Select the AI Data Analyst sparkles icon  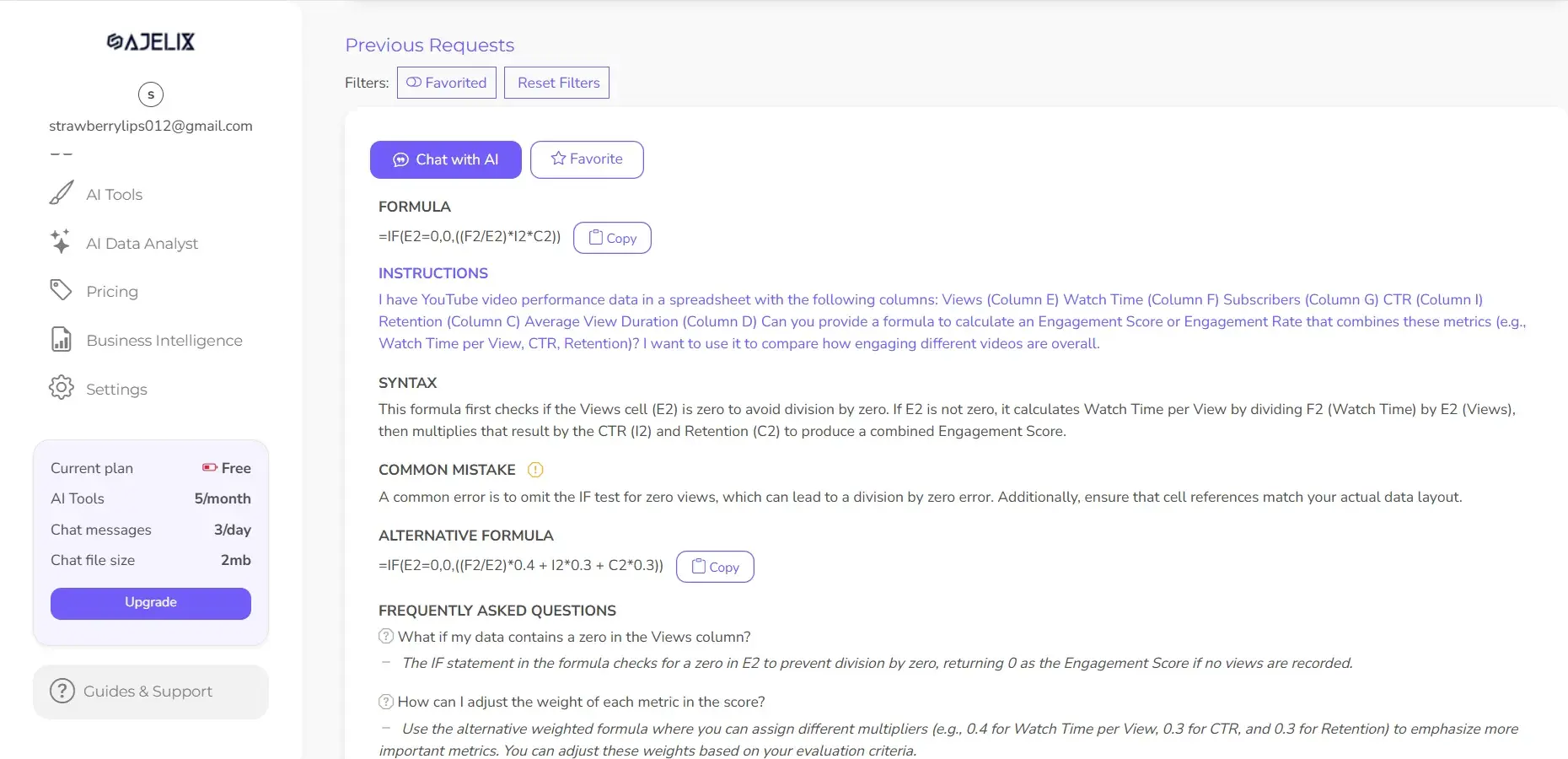click(x=60, y=243)
